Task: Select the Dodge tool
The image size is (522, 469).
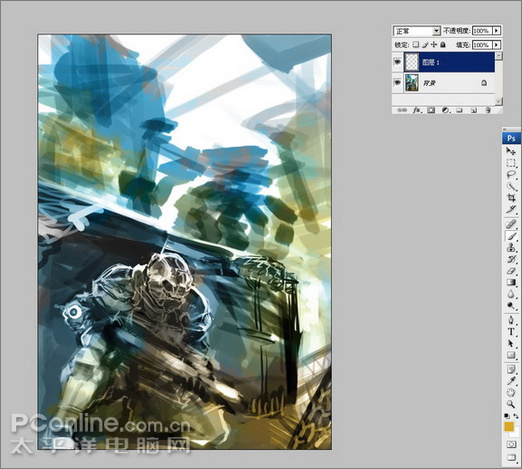Action: [511, 306]
